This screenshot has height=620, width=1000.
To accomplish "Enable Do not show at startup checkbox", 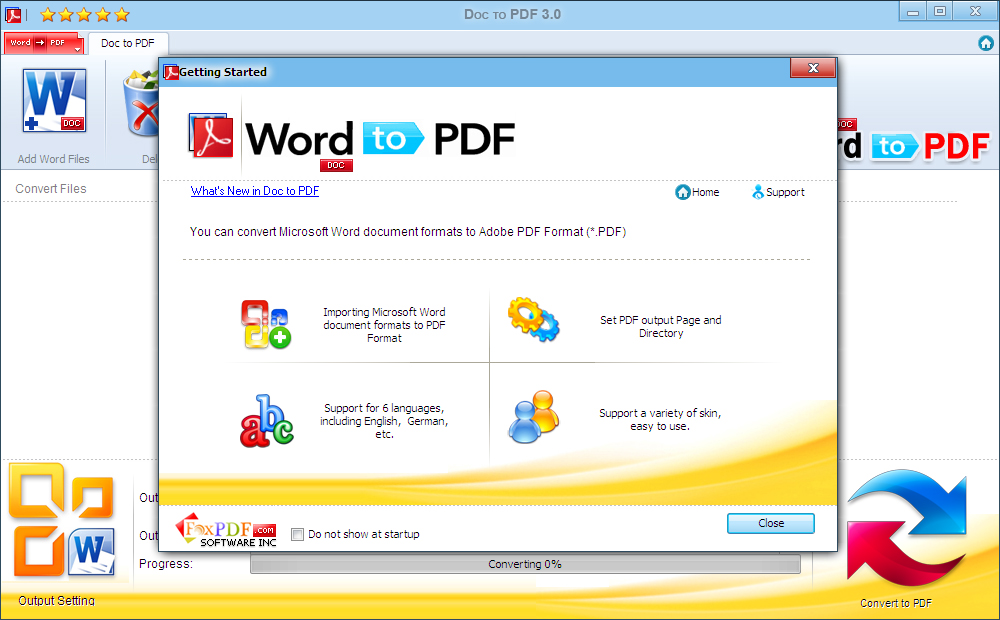I will (x=297, y=535).
